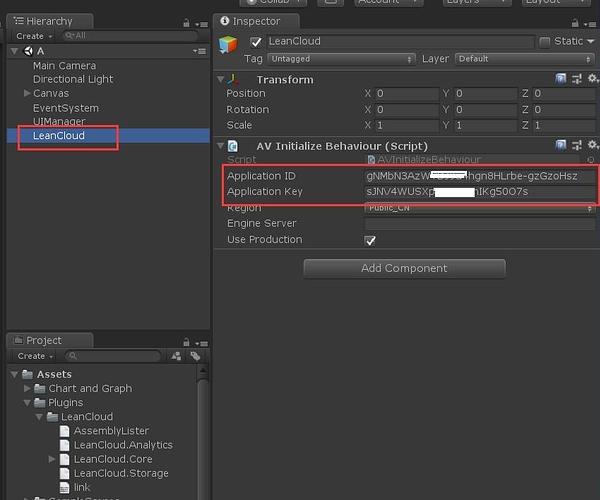Open Transform component help icon
Screen dimensions: 600x500
pos(561,79)
